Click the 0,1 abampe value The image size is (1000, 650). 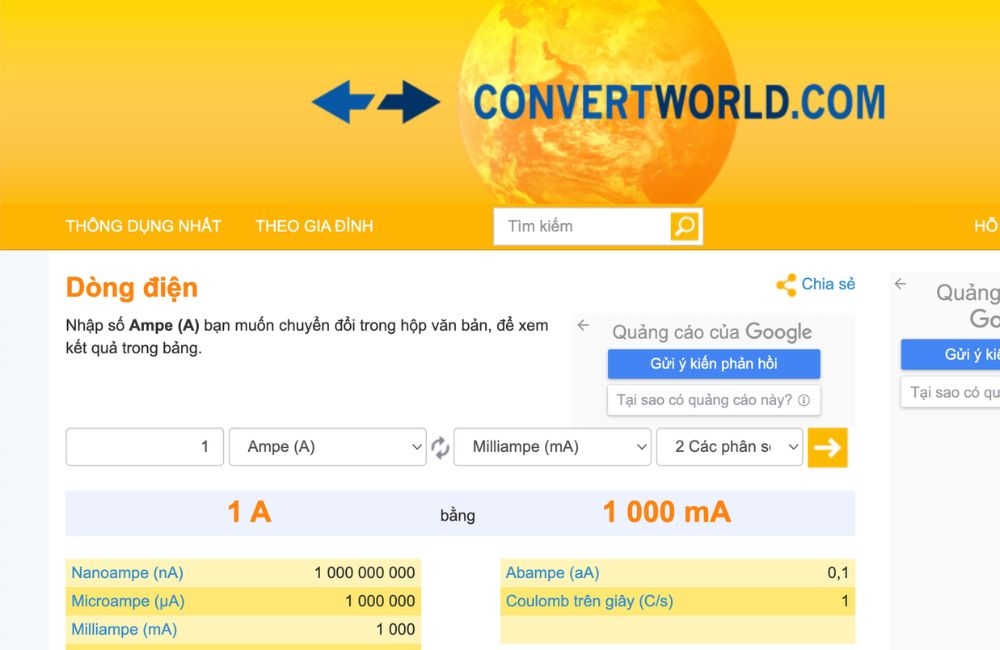(x=838, y=573)
